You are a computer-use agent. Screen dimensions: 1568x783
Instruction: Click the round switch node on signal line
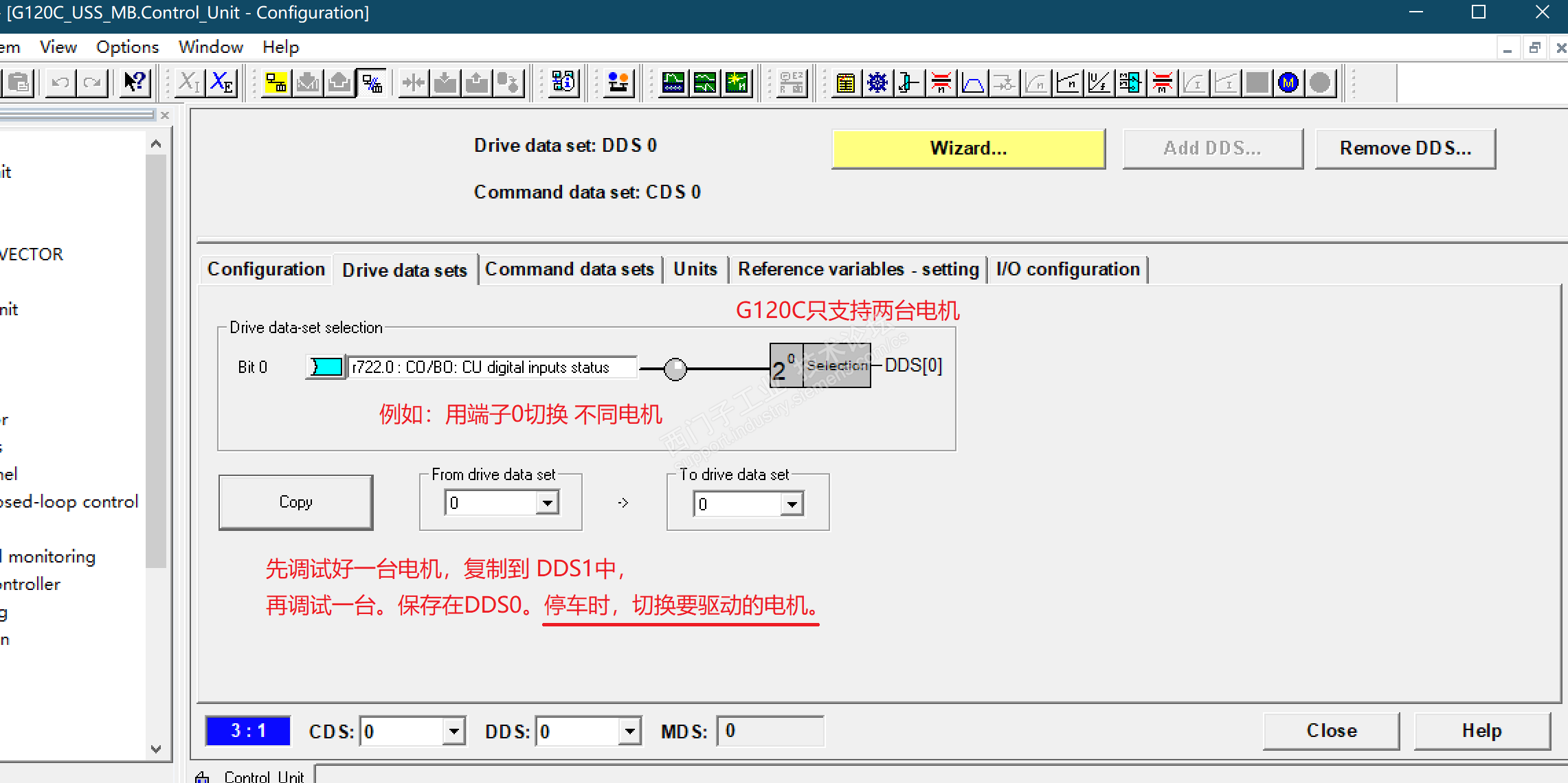(675, 369)
